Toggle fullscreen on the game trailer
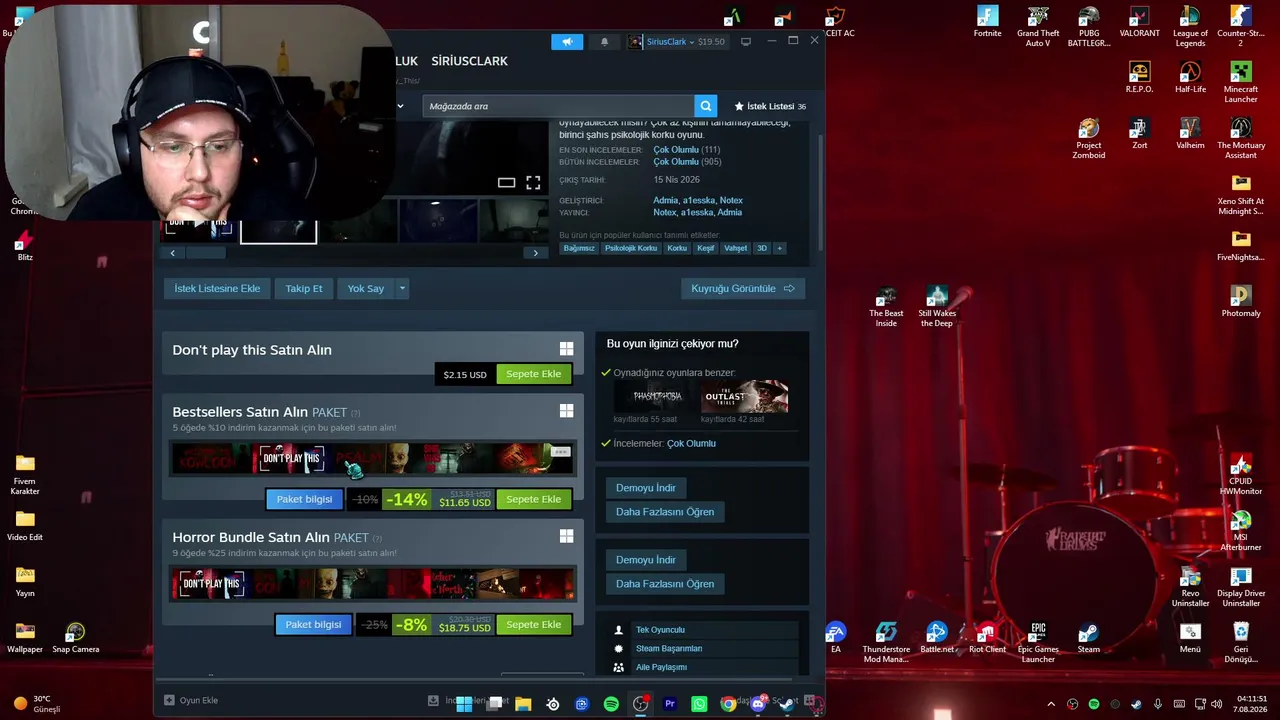This screenshot has height=720, width=1280. [x=533, y=182]
